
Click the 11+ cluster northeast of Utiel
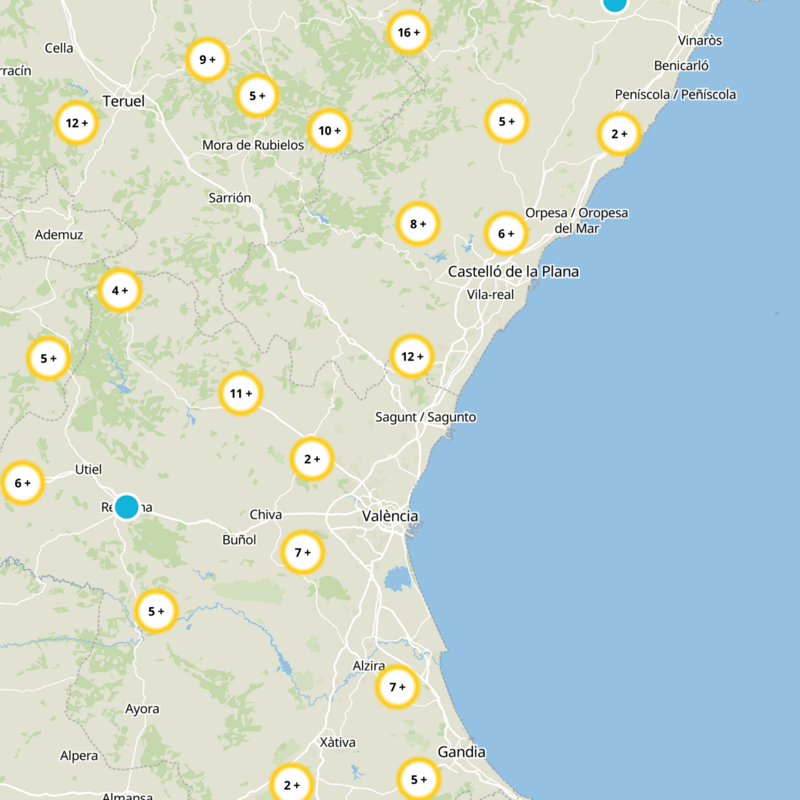239,394
